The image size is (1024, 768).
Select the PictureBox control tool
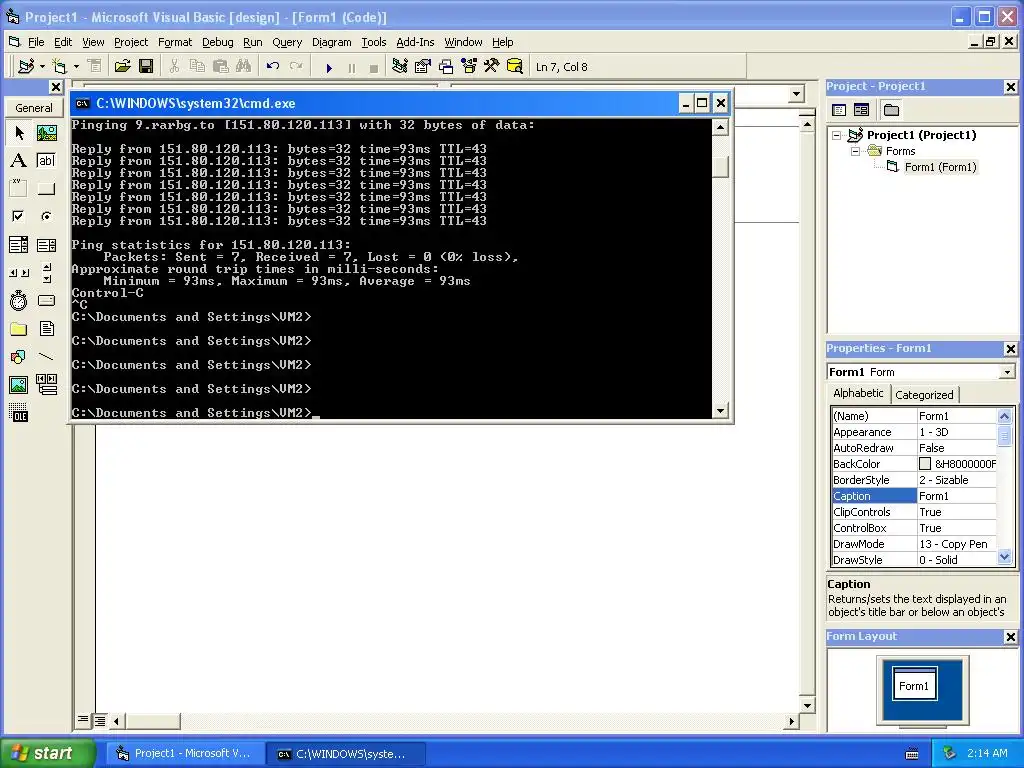click(x=46, y=133)
